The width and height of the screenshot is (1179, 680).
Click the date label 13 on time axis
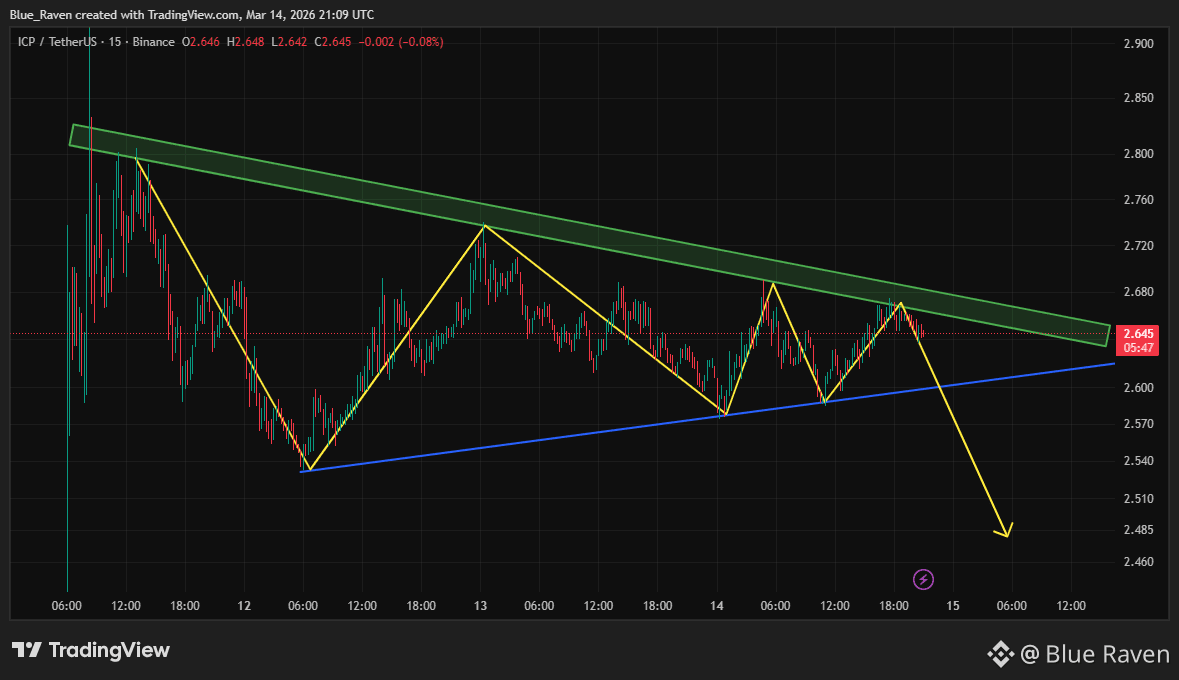click(x=480, y=606)
